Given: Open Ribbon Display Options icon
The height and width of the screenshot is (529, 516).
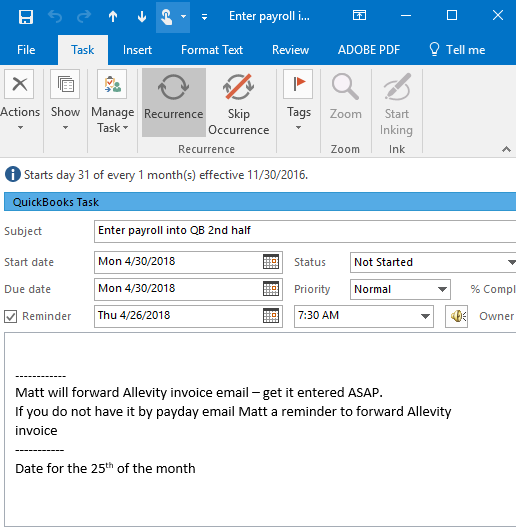Looking at the screenshot, I should tap(359, 15).
